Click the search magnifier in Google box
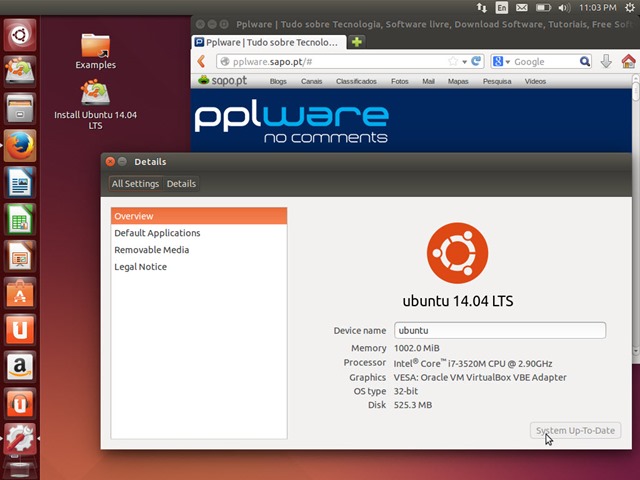Screen dimensions: 640x480 584,61
